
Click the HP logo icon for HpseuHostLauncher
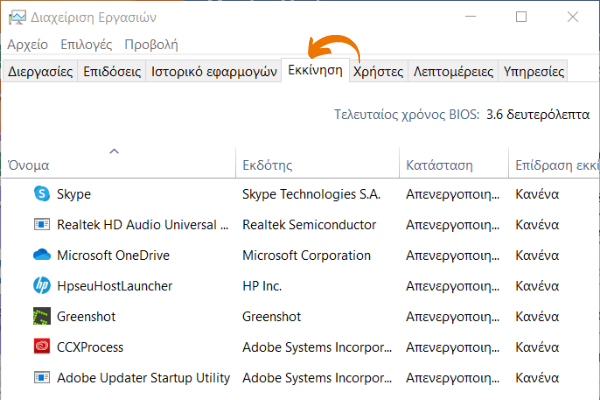[42, 286]
